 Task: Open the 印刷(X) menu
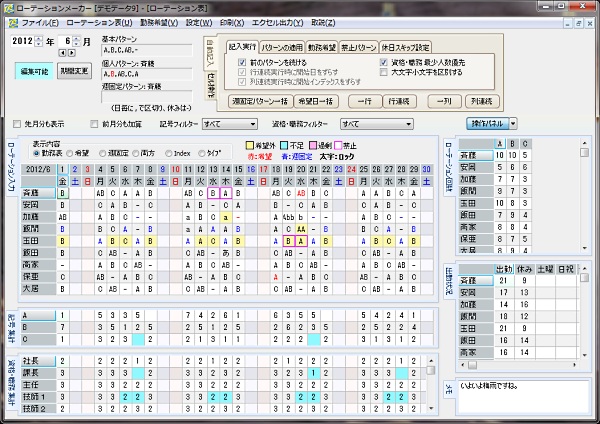pos(232,23)
